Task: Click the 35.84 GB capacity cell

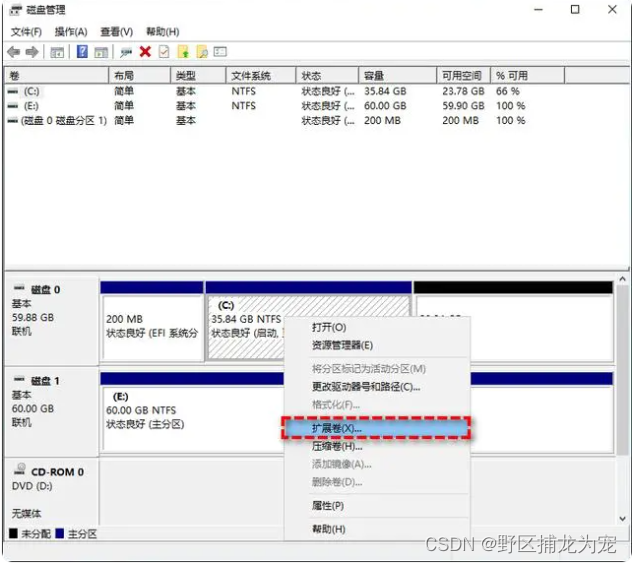Action: [x=385, y=91]
